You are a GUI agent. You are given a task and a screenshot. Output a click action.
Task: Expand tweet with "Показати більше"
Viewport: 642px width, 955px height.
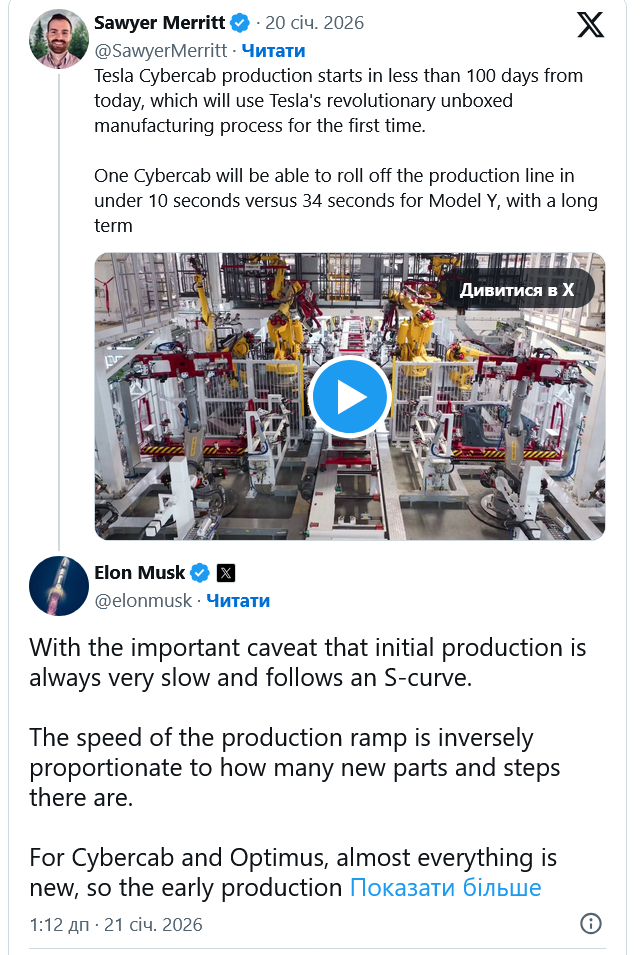(445, 887)
